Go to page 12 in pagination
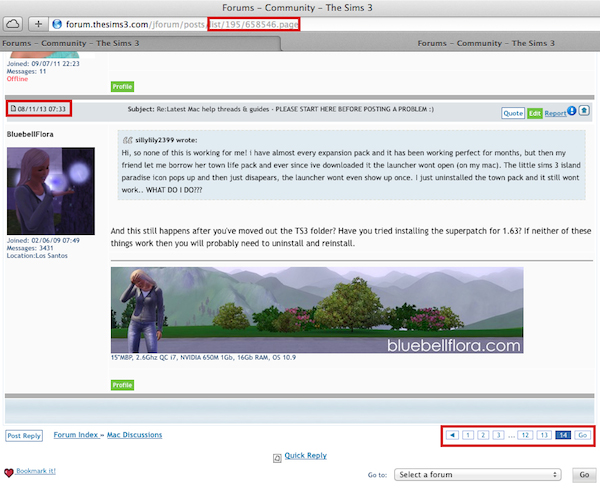 point(525,435)
